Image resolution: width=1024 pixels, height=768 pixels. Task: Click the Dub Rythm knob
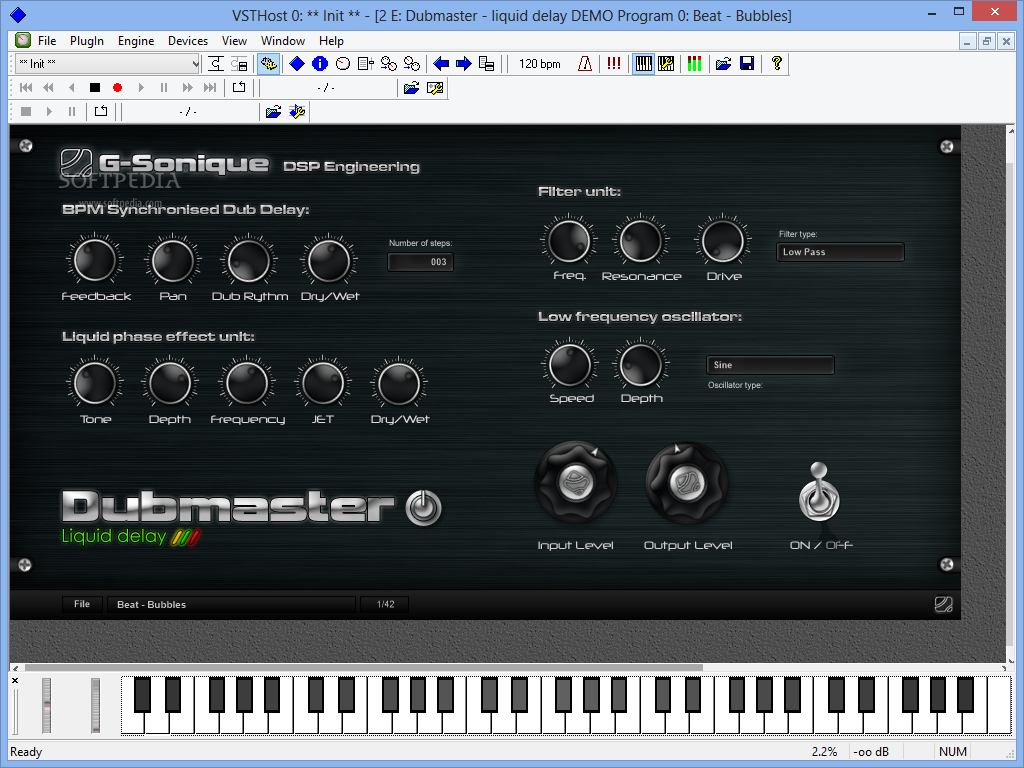pos(248,260)
